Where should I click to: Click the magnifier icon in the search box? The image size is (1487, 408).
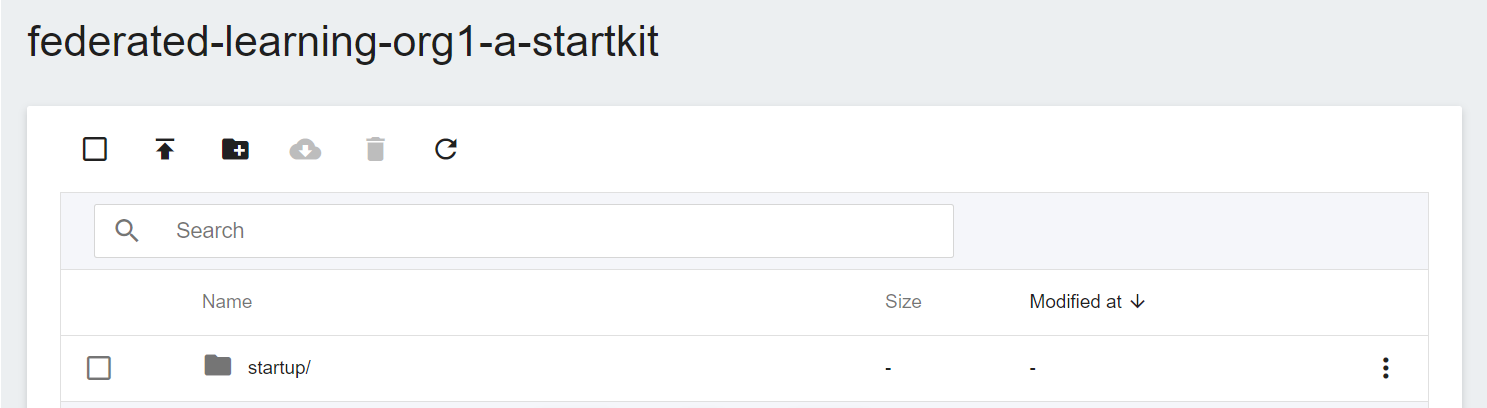pos(127,231)
